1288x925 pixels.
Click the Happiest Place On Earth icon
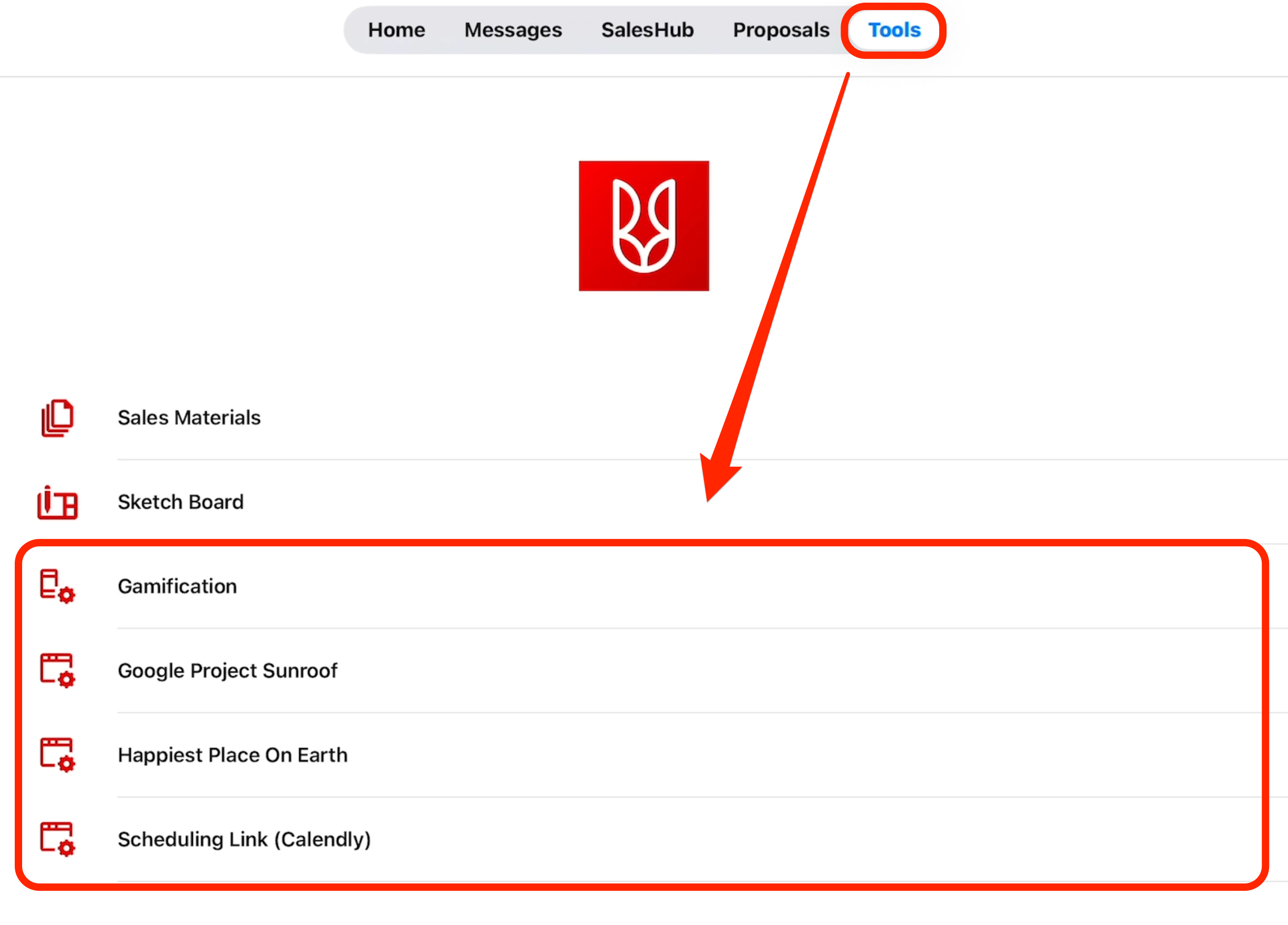[57, 755]
